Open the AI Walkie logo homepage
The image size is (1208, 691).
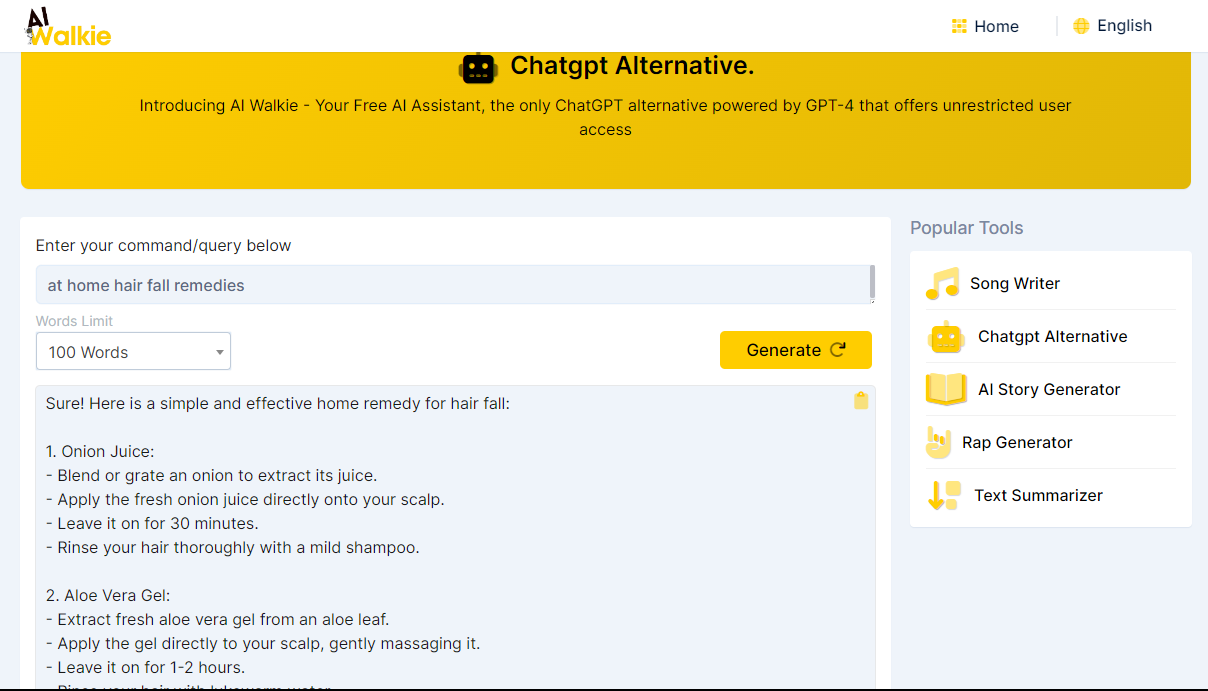(68, 26)
